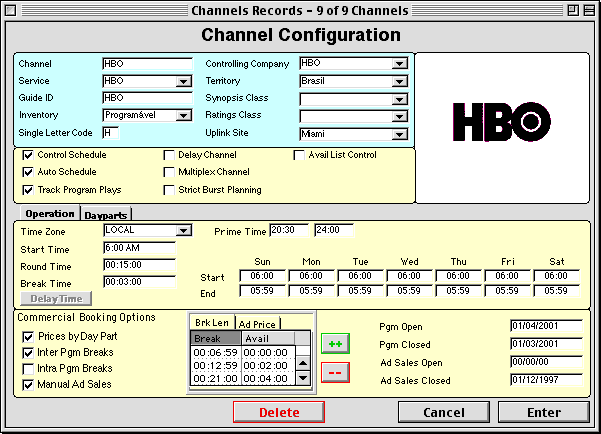Open the Time Zone dropdown
The image size is (601, 434).
pos(183,230)
